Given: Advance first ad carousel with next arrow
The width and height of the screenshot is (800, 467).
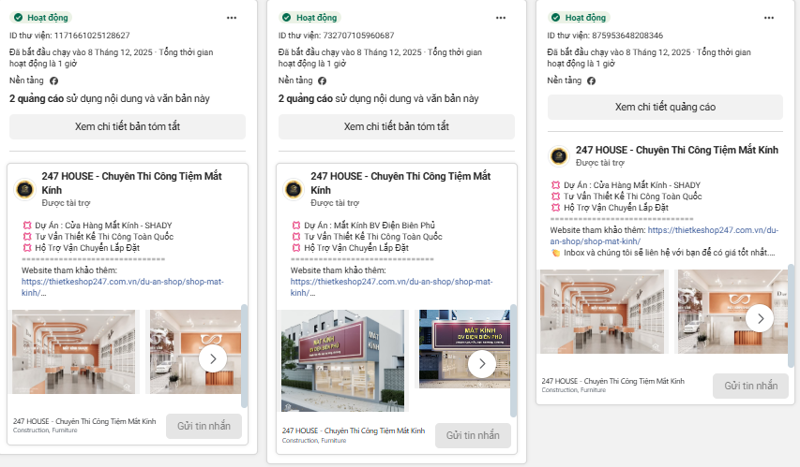Looking at the screenshot, I should click(x=212, y=359).
